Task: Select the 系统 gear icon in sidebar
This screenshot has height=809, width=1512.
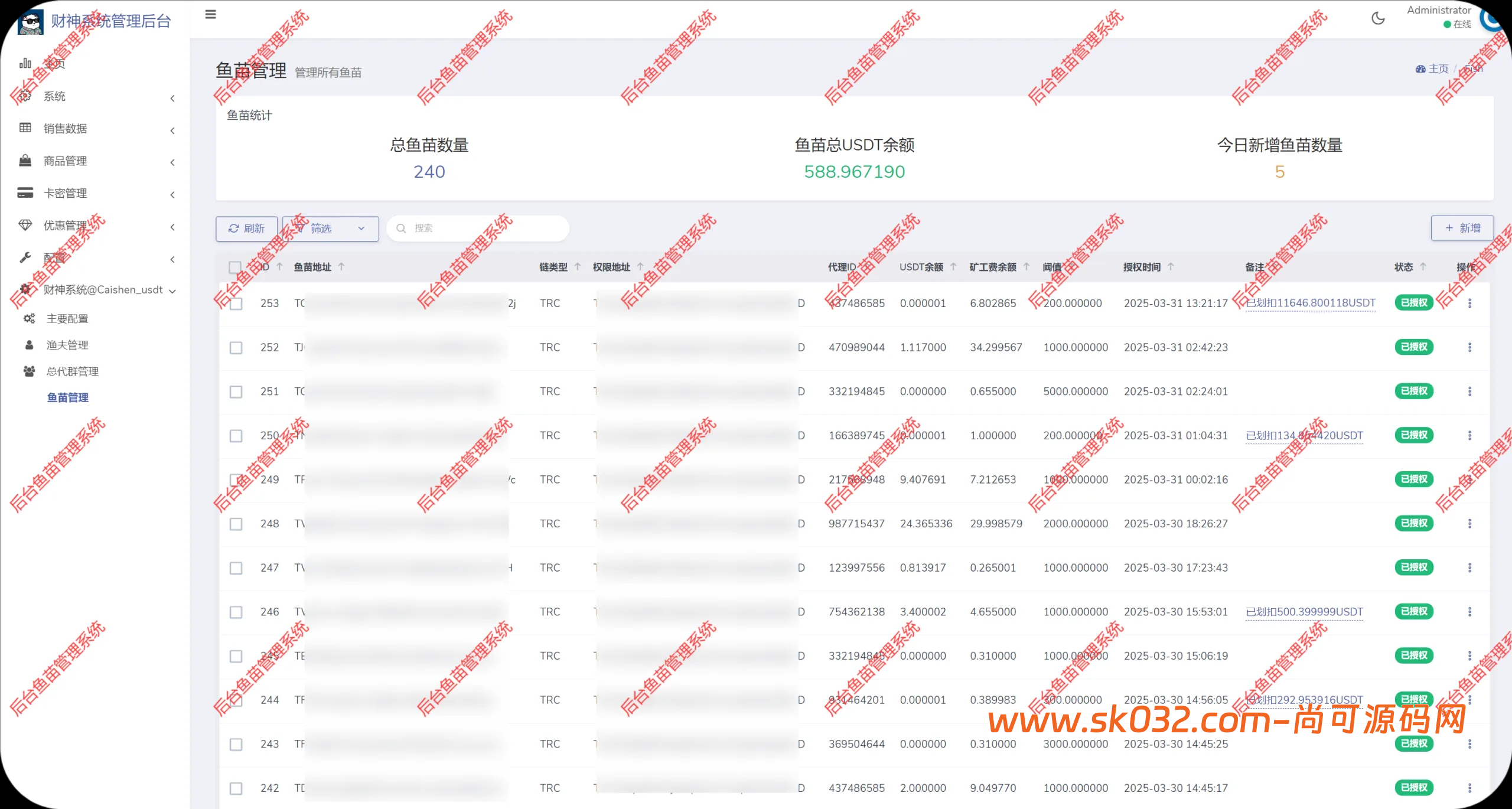Action: (x=25, y=96)
